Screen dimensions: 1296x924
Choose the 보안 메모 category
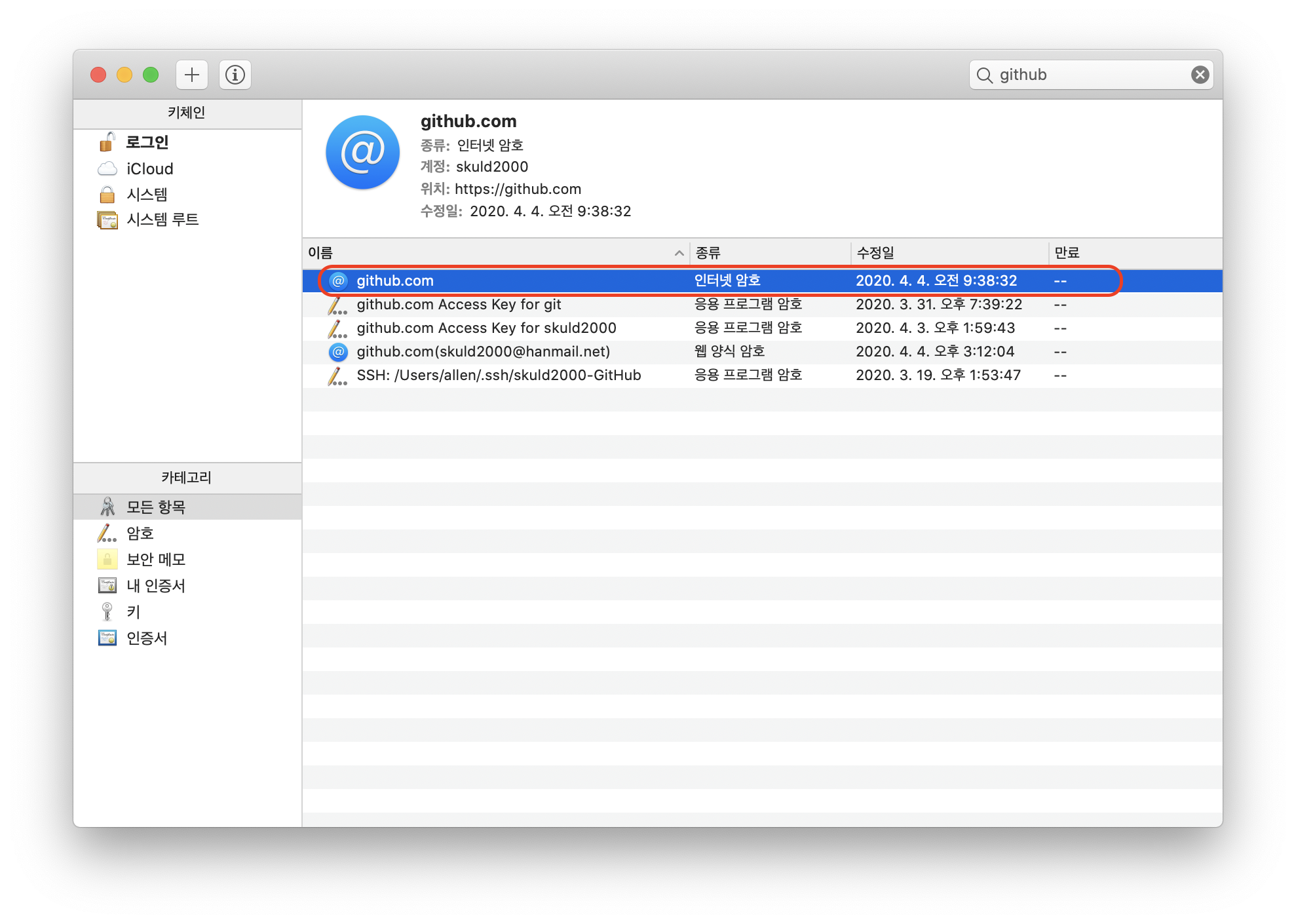point(155,560)
